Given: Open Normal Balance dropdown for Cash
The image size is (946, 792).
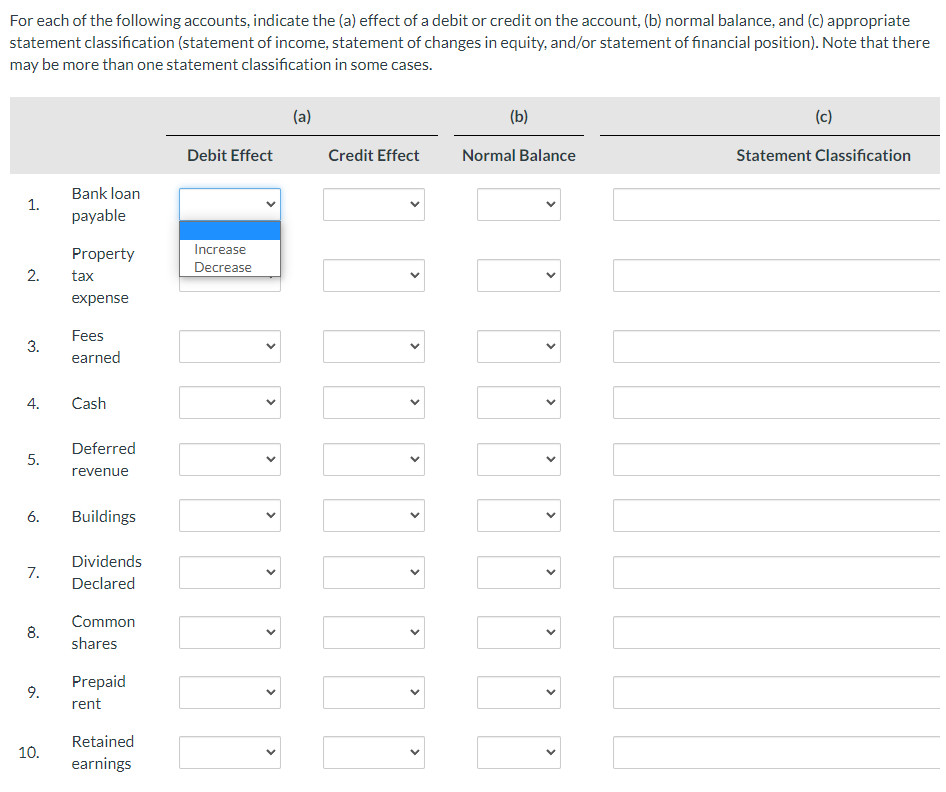Looking at the screenshot, I should [519, 402].
